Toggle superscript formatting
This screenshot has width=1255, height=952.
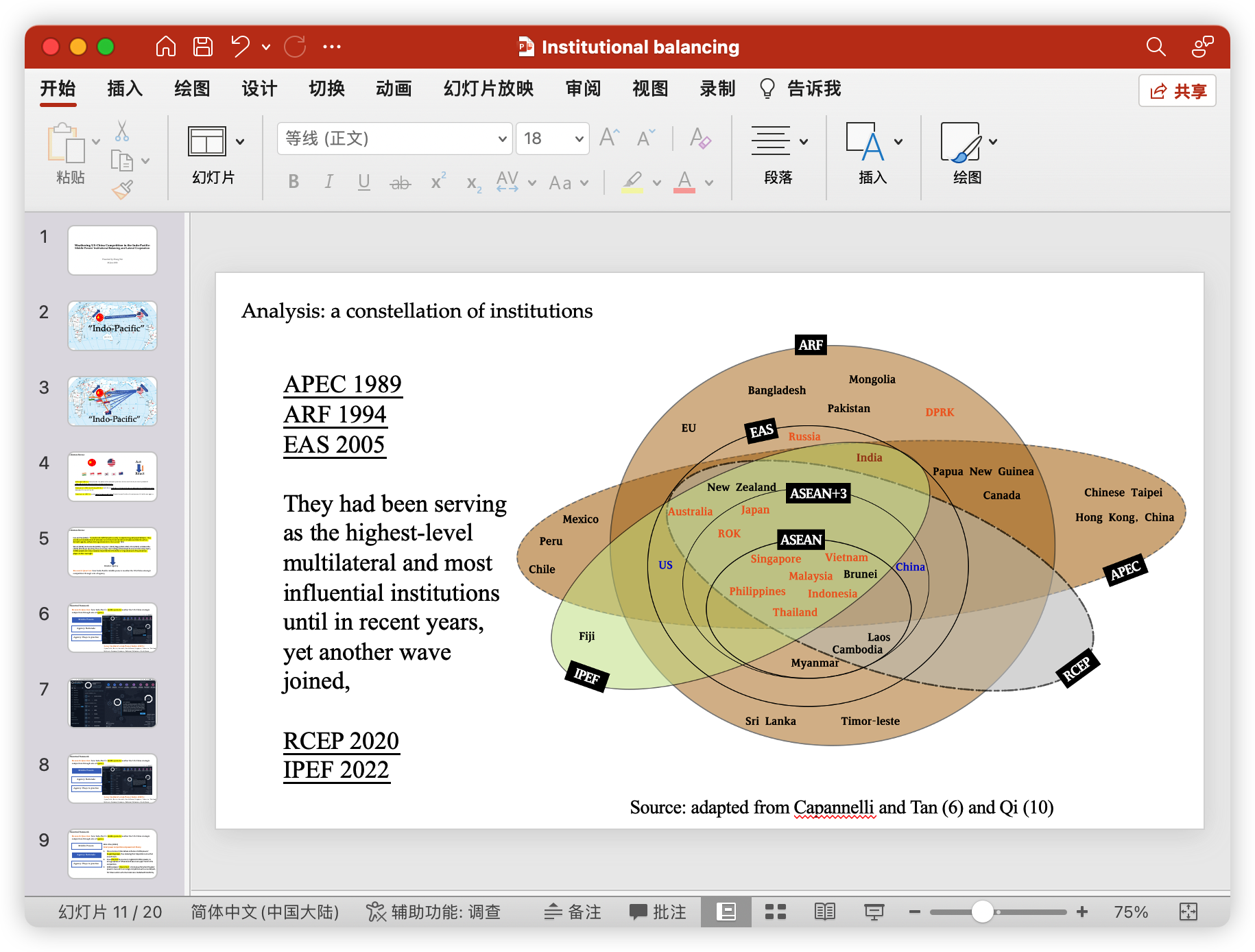click(438, 181)
